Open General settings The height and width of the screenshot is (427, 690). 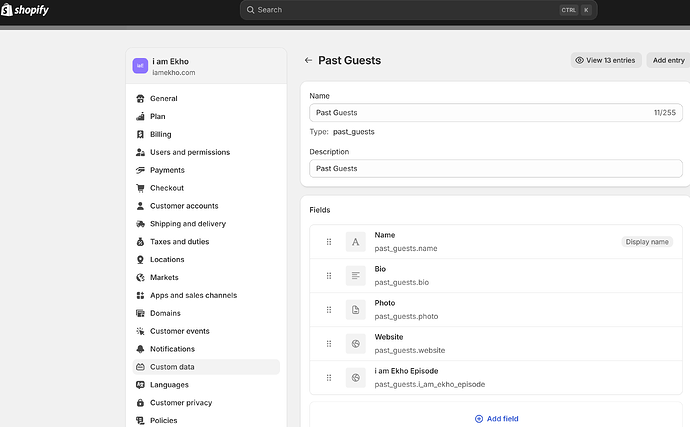(163, 99)
